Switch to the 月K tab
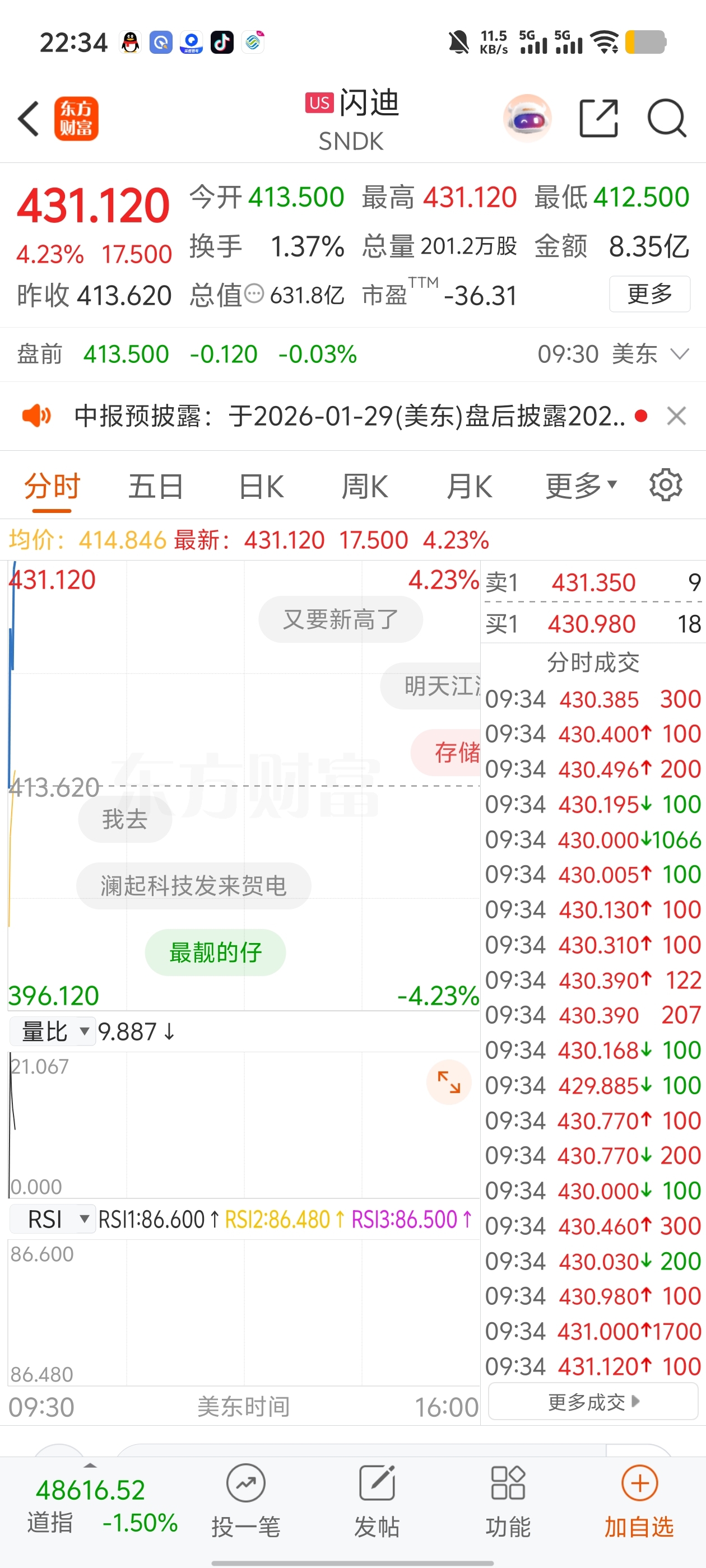 (x=469, y=487)
